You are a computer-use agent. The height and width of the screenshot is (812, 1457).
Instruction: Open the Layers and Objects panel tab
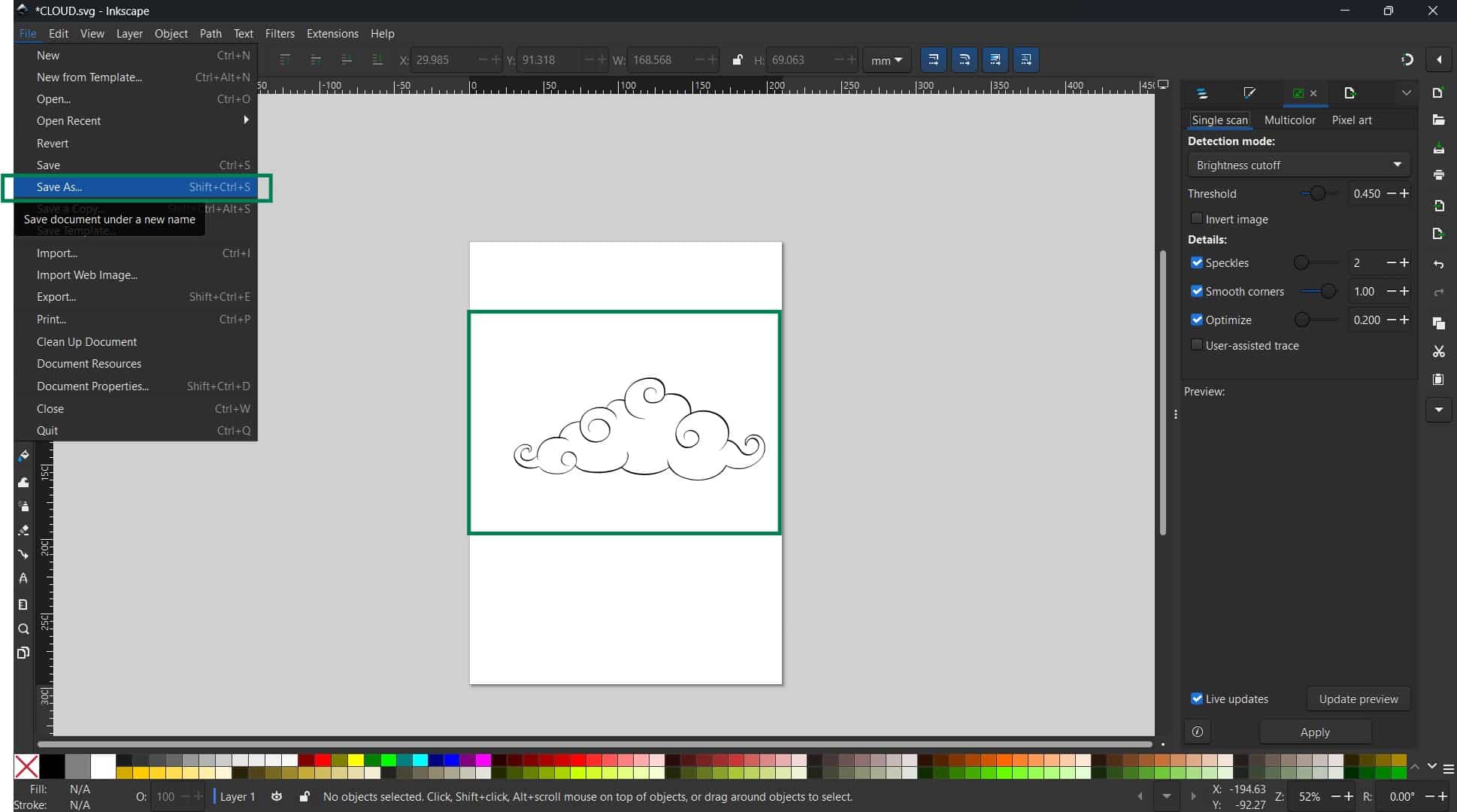pyautogui.click(x=1201, y=93)
